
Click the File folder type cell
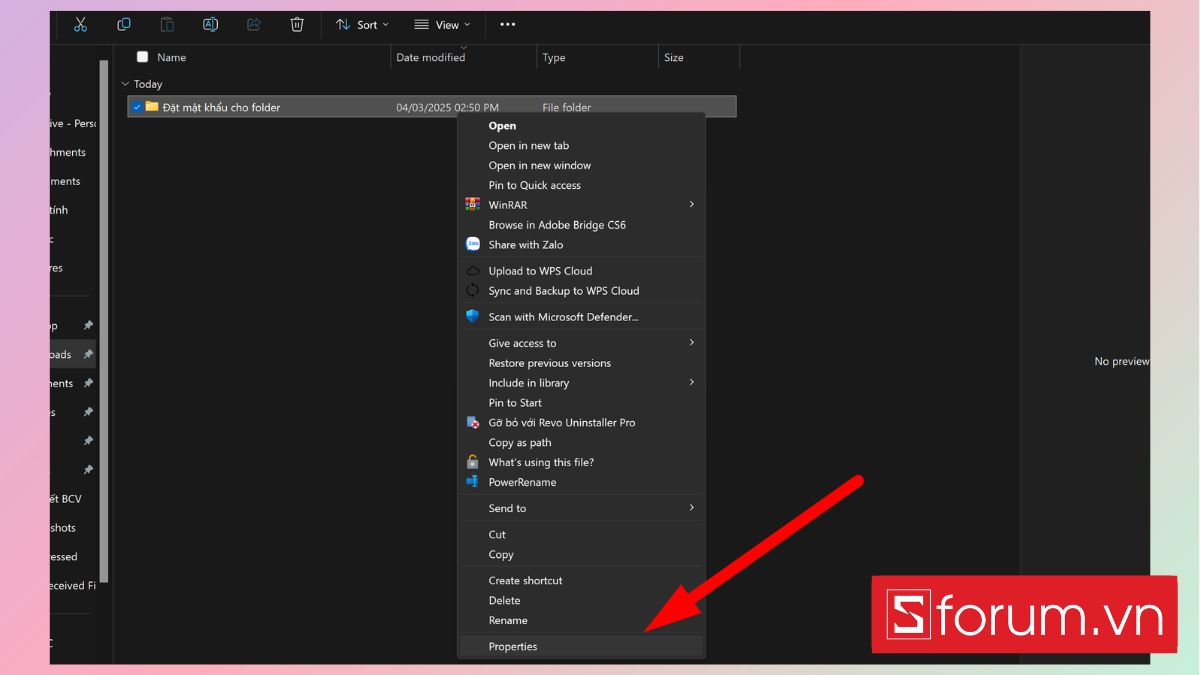(x=567, y=107)
